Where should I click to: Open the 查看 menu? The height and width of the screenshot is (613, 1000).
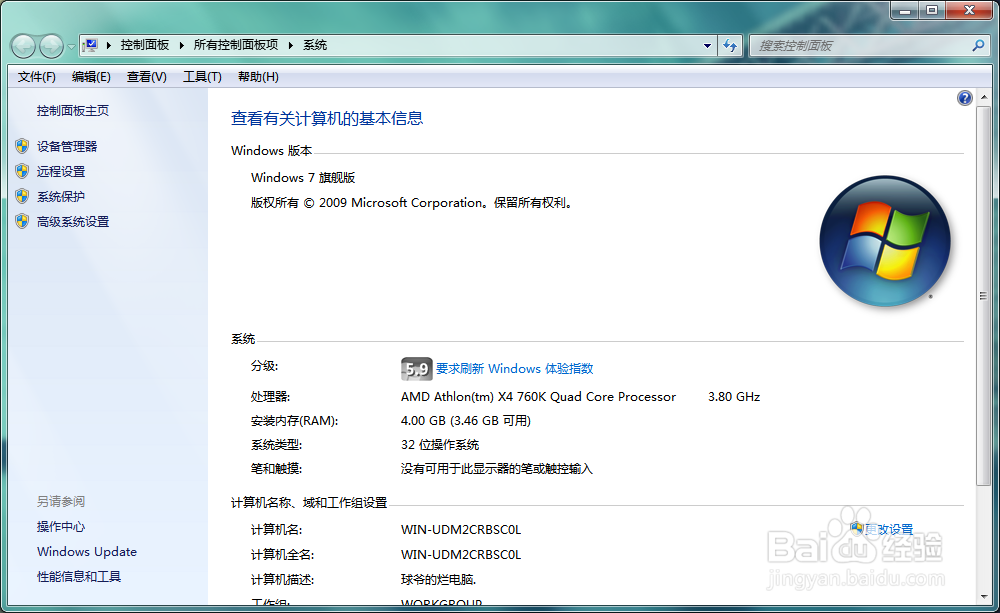click(146, 76)
